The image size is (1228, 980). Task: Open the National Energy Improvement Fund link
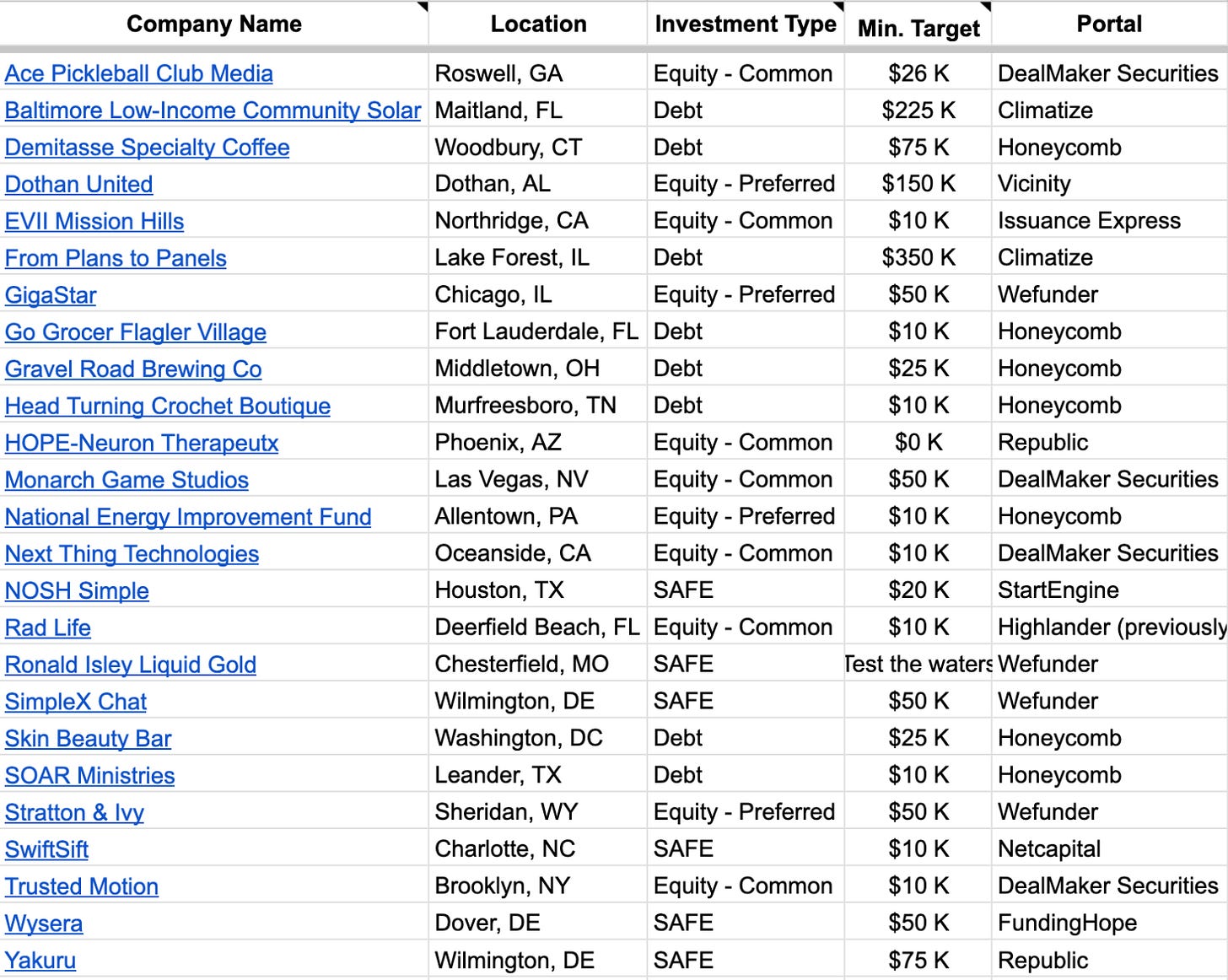click(188, 517)
